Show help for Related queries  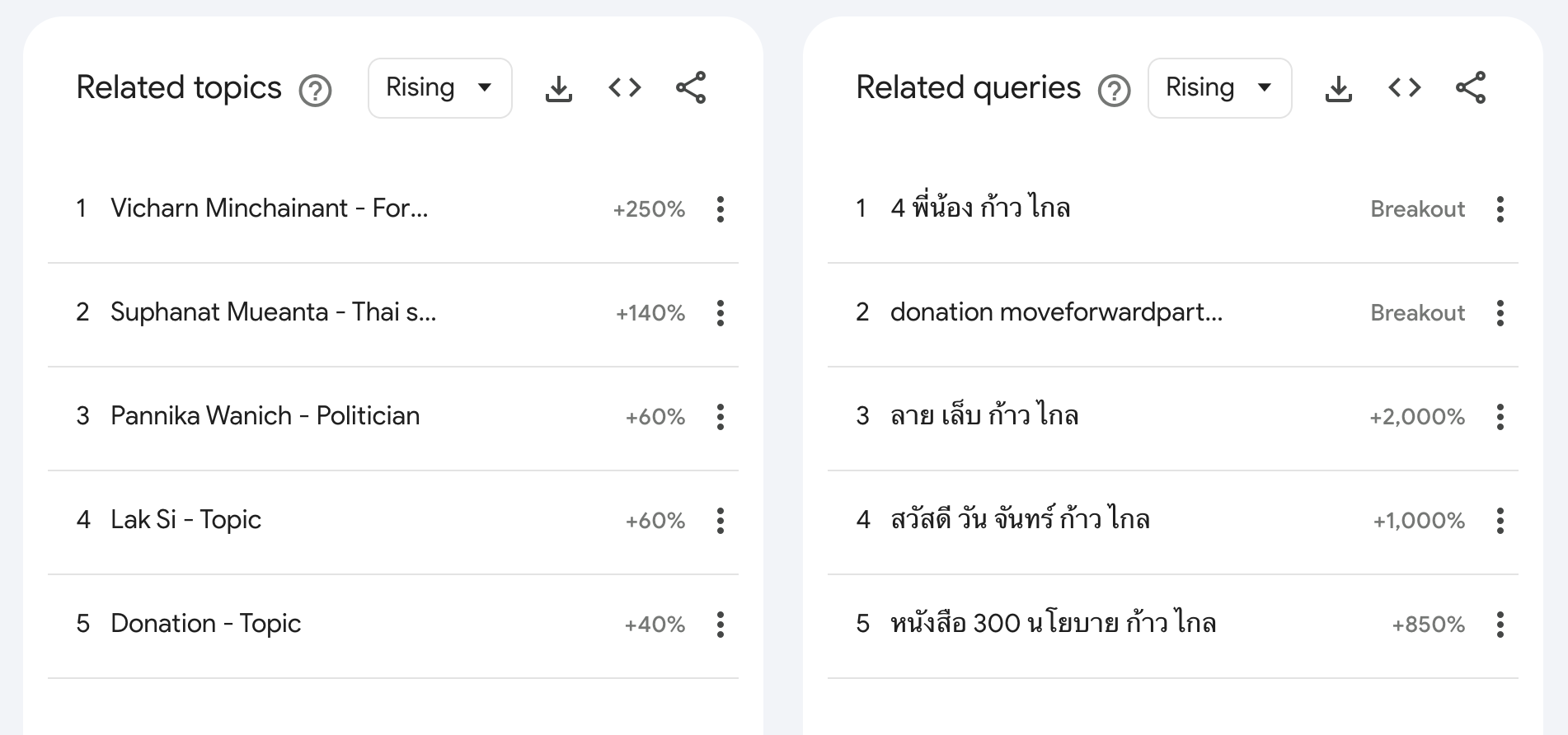click(x=1114, y=90)
